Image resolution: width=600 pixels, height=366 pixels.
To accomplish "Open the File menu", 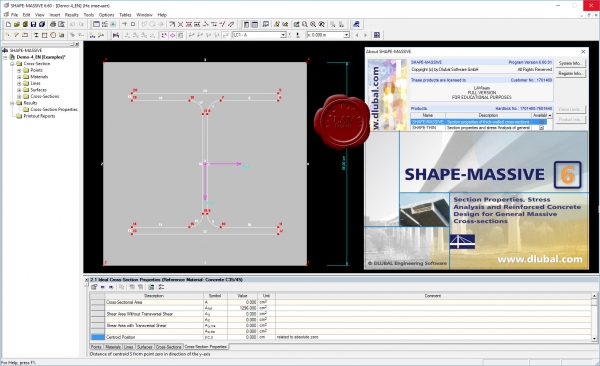I will [14, 15].
